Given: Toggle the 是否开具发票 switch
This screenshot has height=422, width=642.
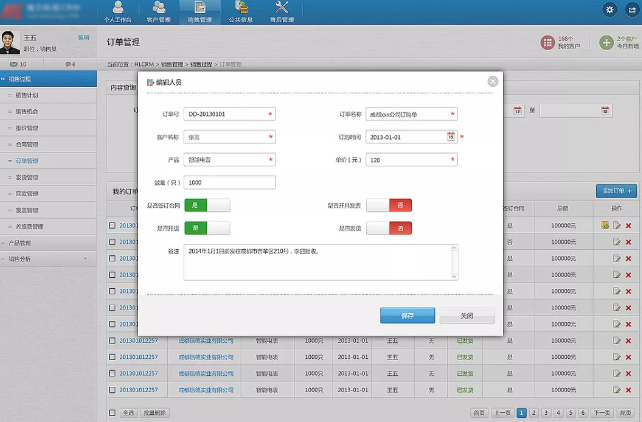Looking at the screenshot, I should (x=390, y=205).
